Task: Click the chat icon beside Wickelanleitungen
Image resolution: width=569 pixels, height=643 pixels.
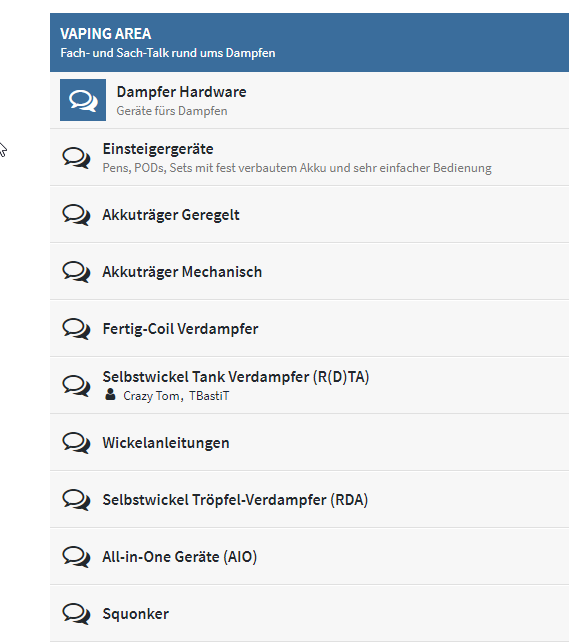Action: coord(76,443)
